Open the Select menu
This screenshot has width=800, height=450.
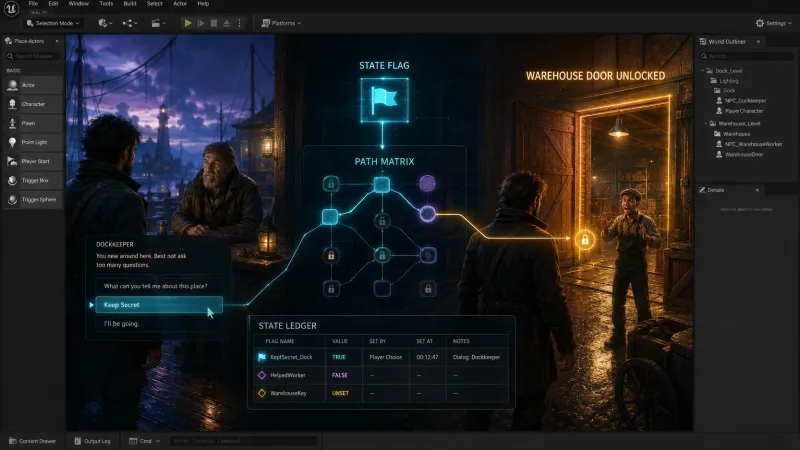pos(155,4)
